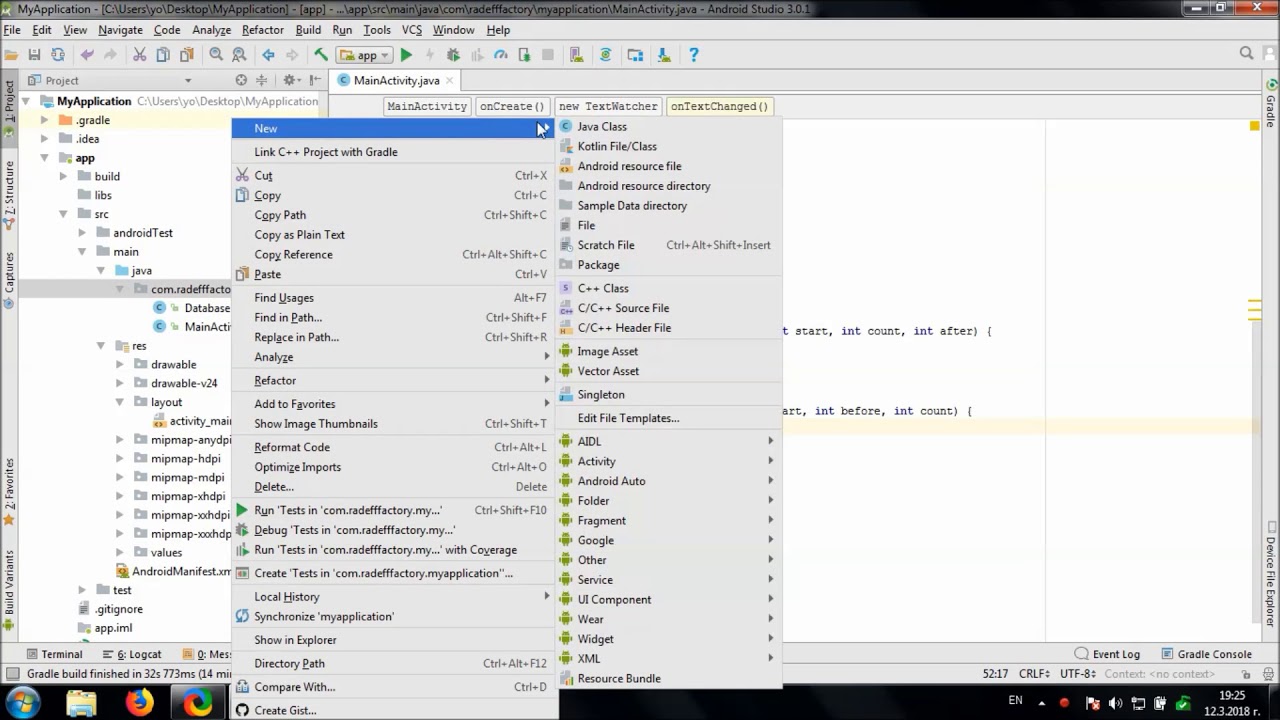Click the Project Structure icon
1280x720 pixels.
click(x=635, y=55)
